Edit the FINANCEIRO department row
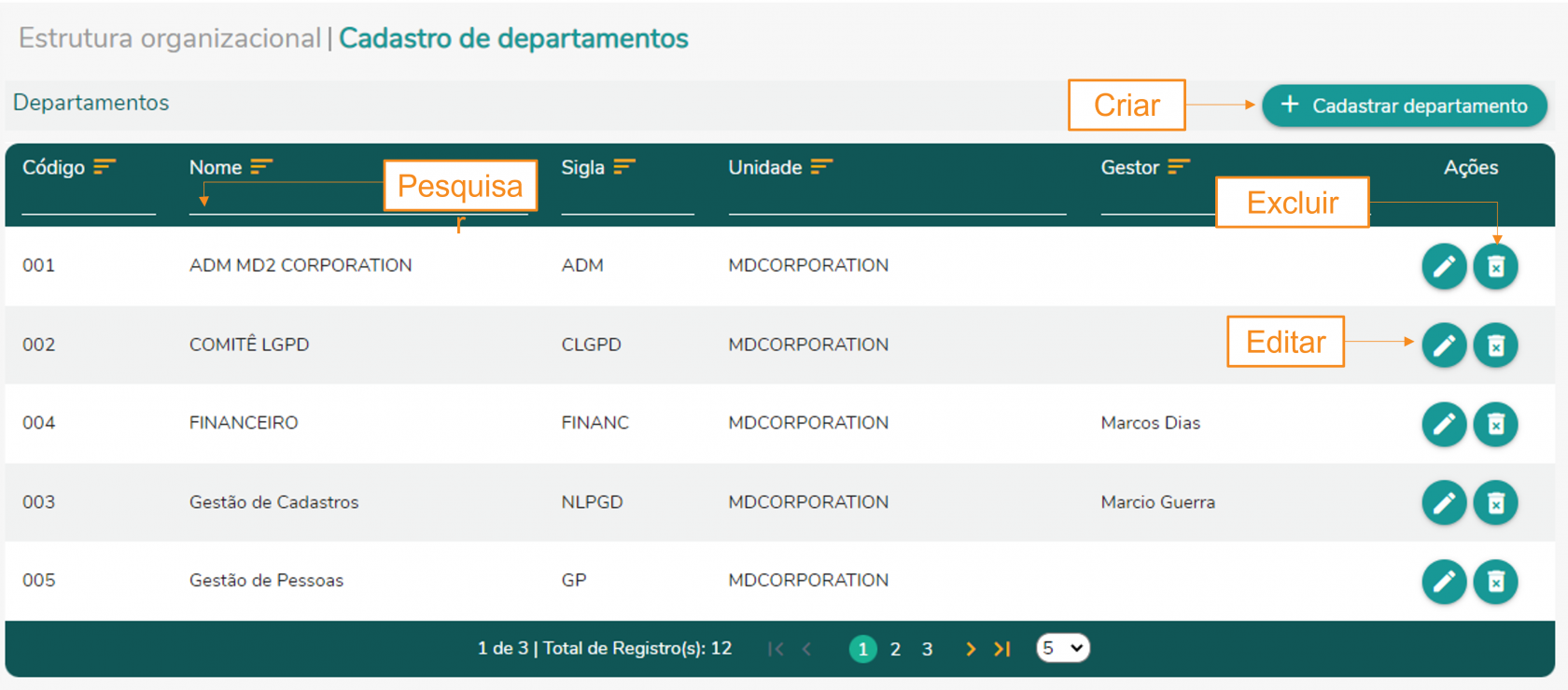The image size is (1568, 690). (1444, 424)
